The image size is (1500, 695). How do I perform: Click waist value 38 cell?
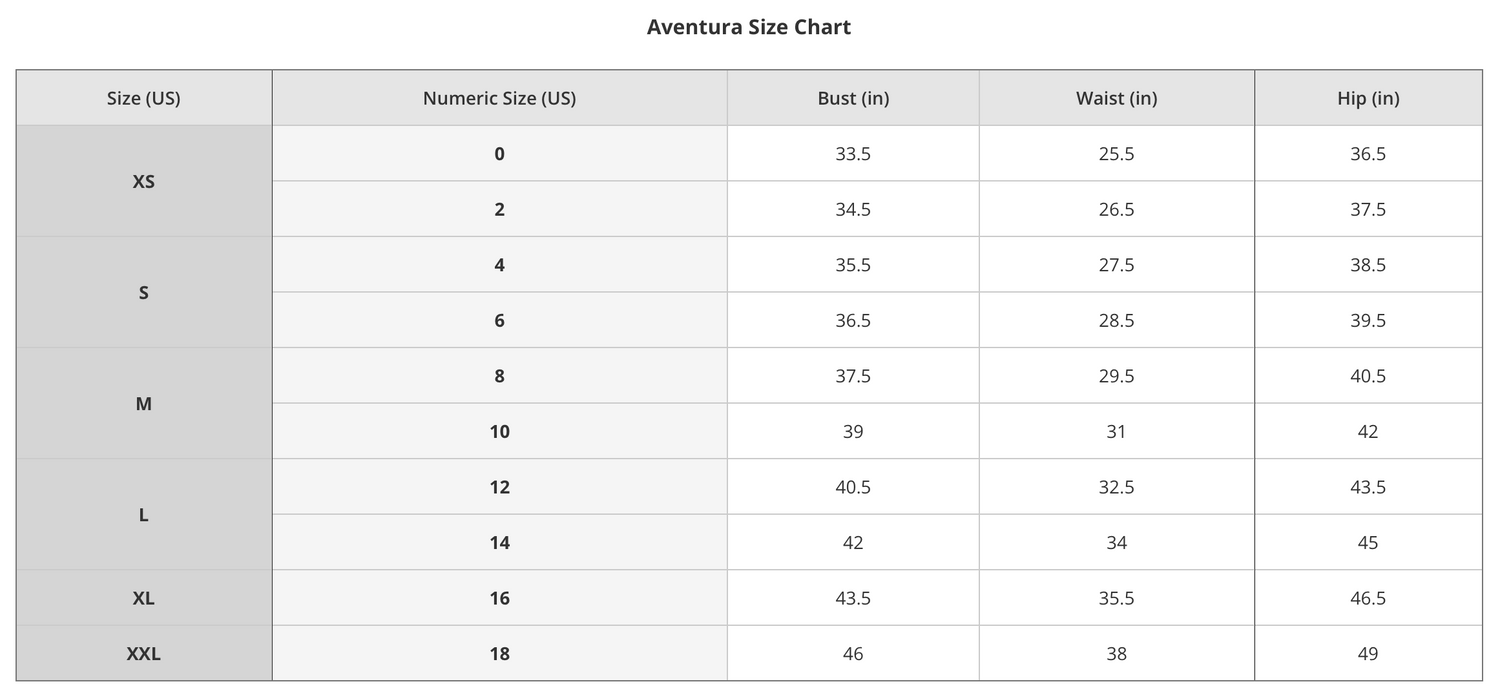[1116, 653]
